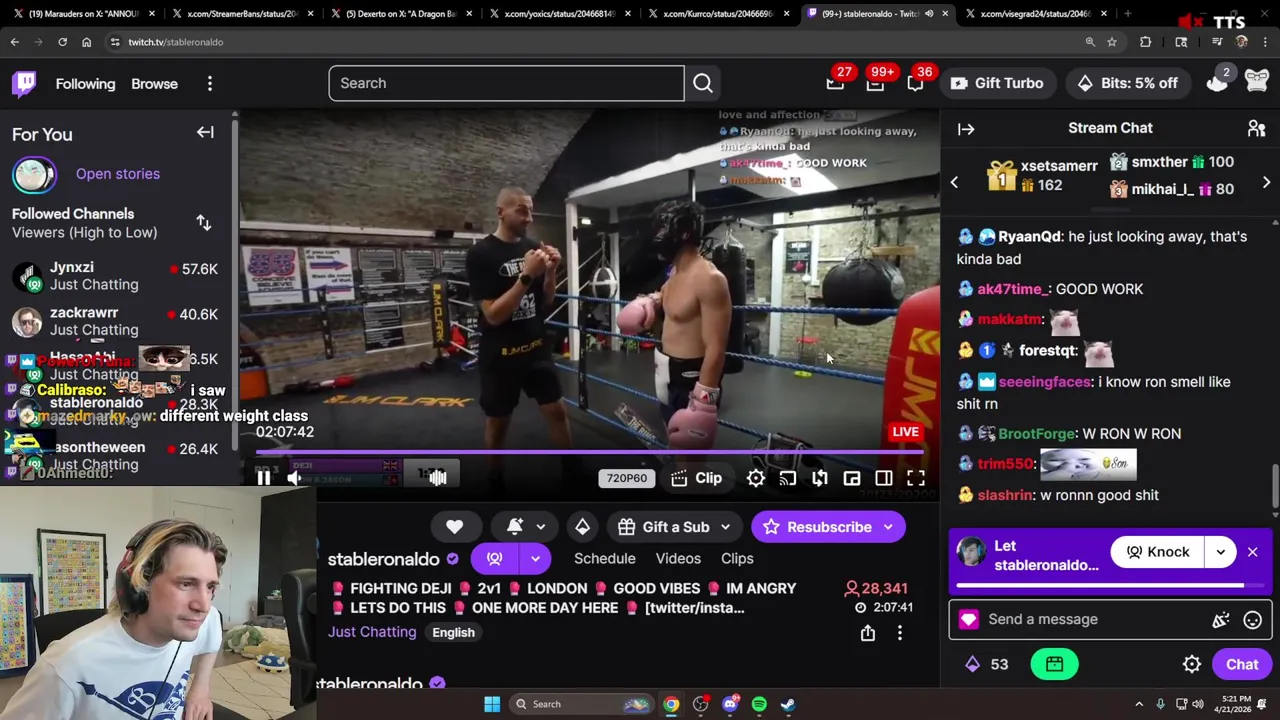Open the video player settings gear
This screenshot has width=1280, height=720.
coord(756,478)
